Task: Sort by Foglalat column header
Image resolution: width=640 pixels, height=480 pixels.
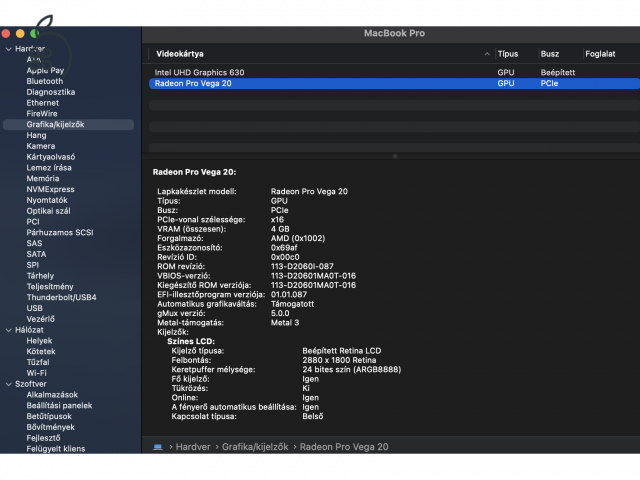Action: 600,54
